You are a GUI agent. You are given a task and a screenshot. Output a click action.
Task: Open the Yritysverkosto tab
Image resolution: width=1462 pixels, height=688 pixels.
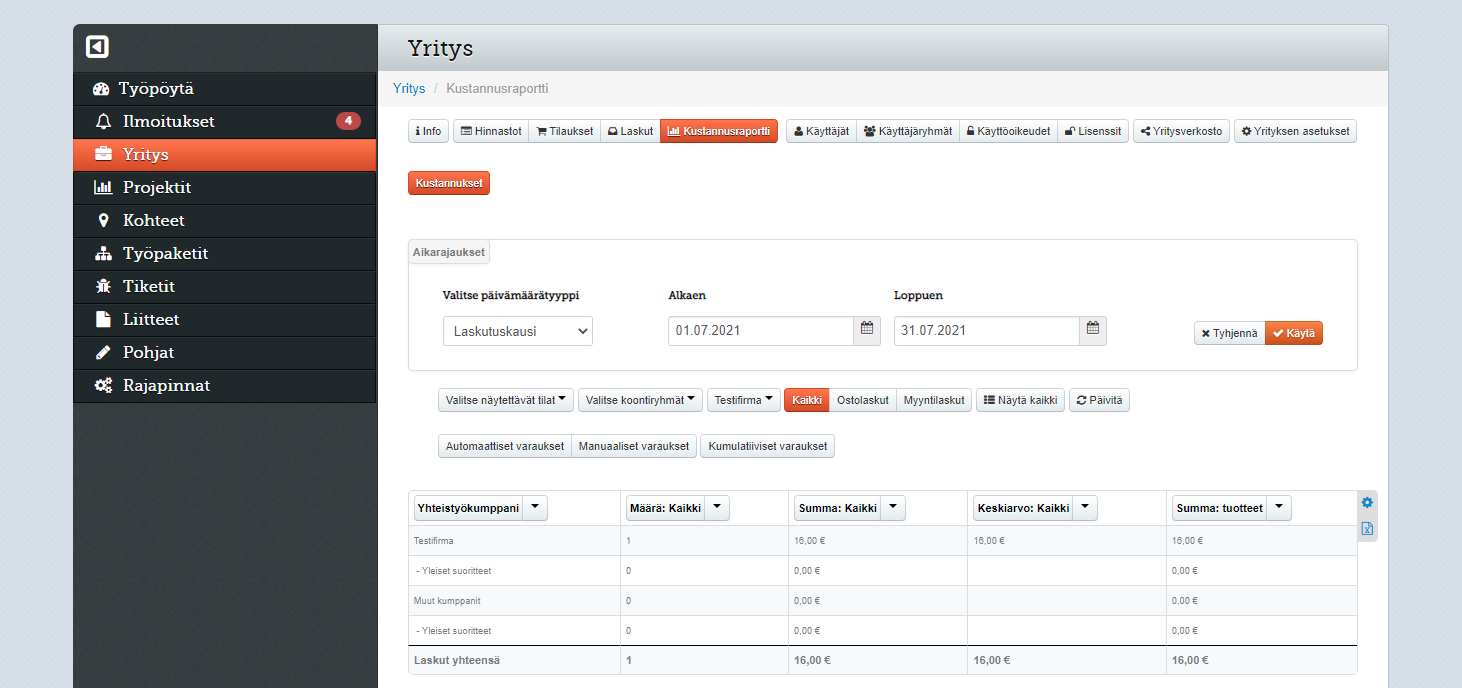(1181, 131)
